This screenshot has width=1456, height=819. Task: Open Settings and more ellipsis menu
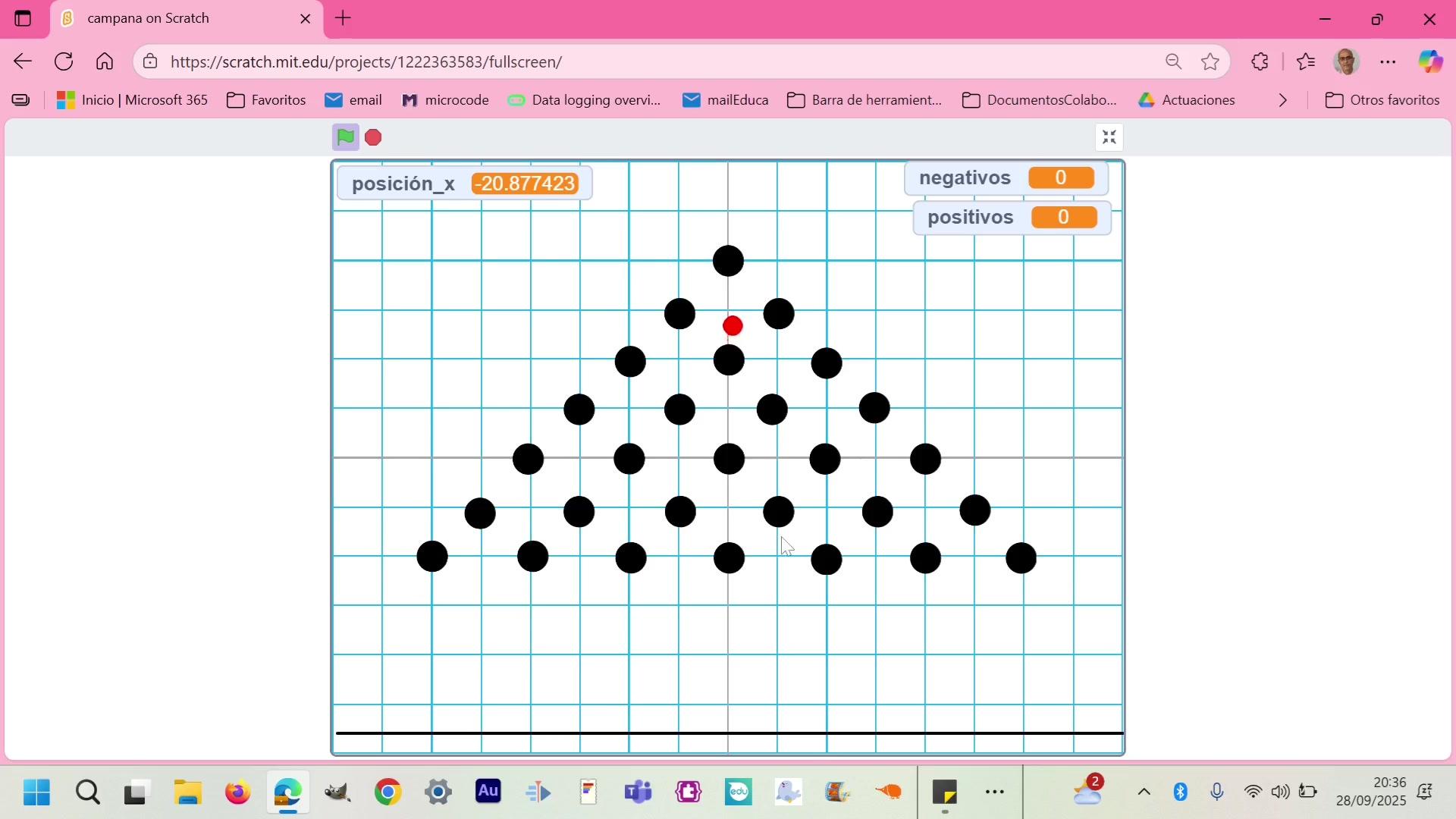tap(1388, 61)
